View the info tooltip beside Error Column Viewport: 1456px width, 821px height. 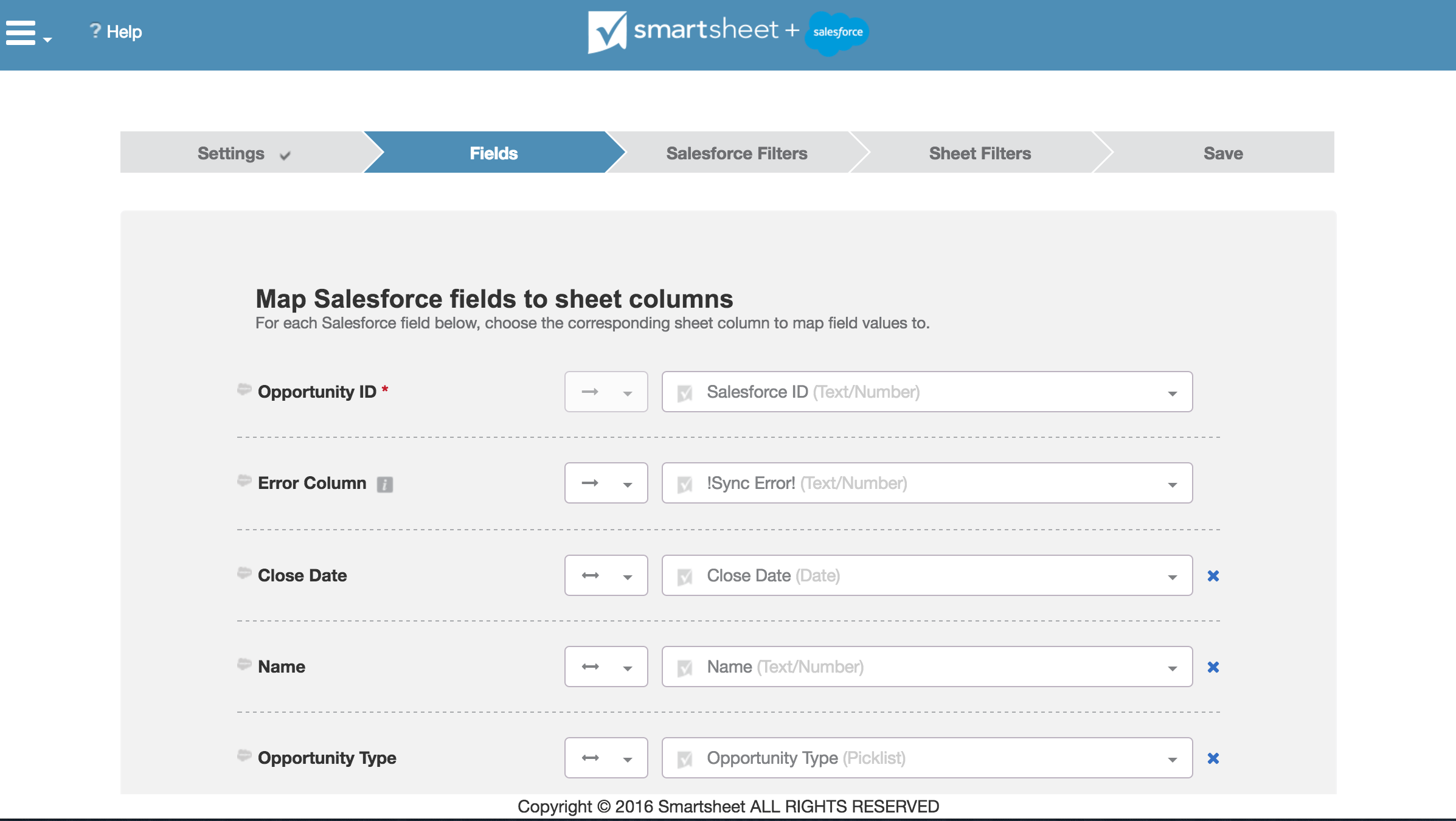click(385, 484)
